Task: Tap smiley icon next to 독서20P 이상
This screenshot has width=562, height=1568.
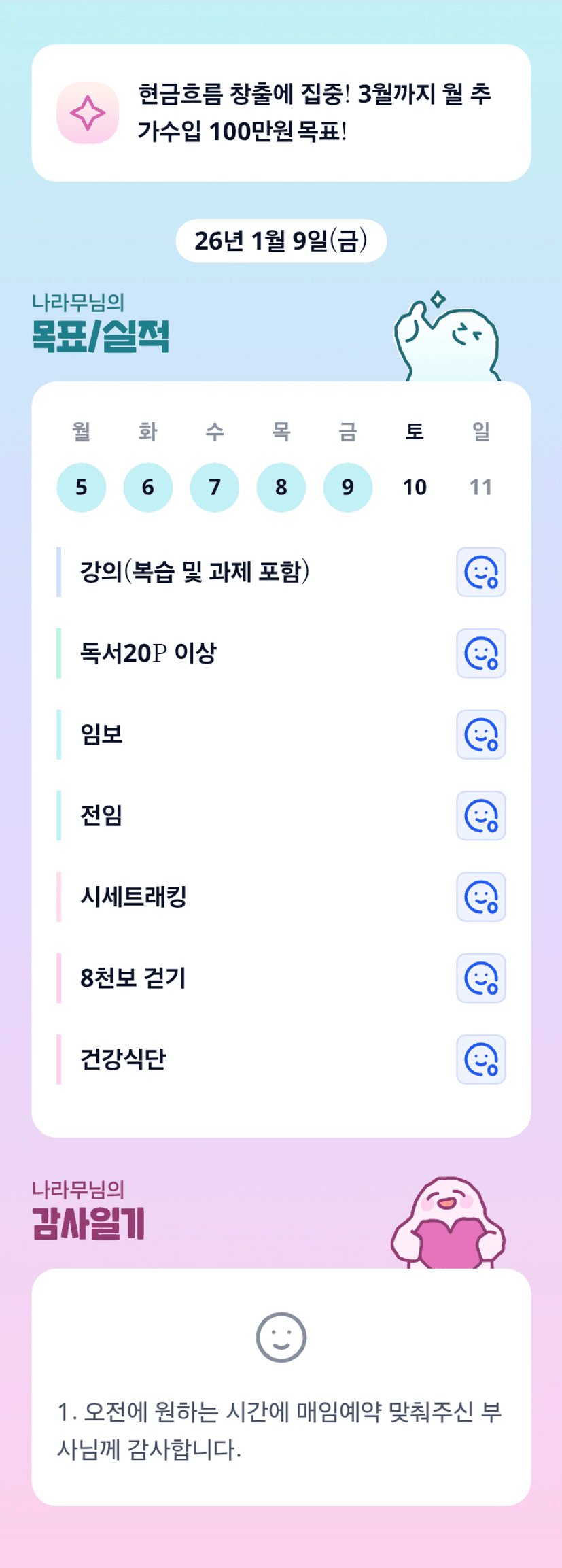Action: (480, 653)
